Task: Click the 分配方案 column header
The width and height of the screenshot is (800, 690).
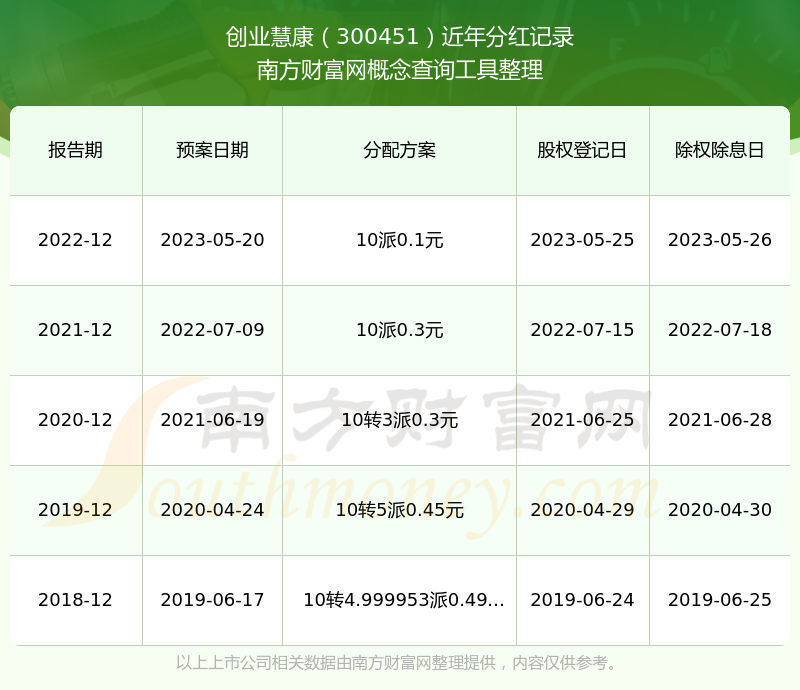Action: [399, 150]
